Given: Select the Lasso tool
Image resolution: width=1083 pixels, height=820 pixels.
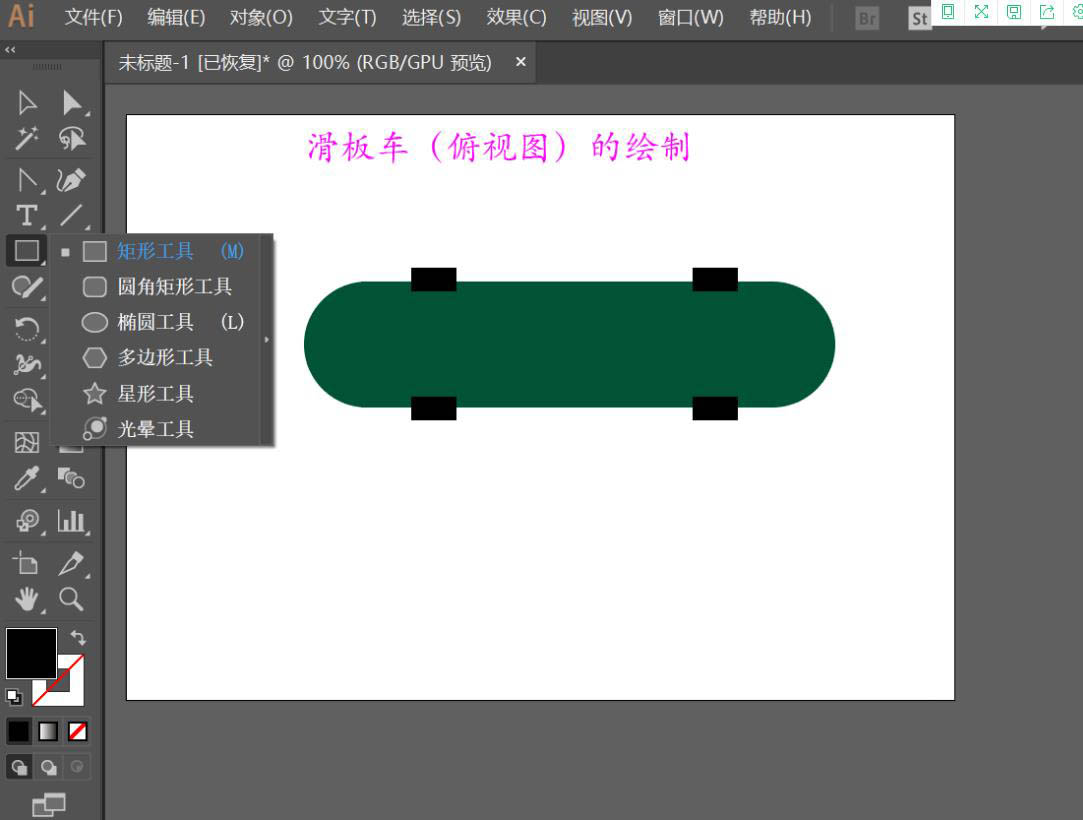Looking at the screenshot, I should pyautogui.click(x=71, y=139).
